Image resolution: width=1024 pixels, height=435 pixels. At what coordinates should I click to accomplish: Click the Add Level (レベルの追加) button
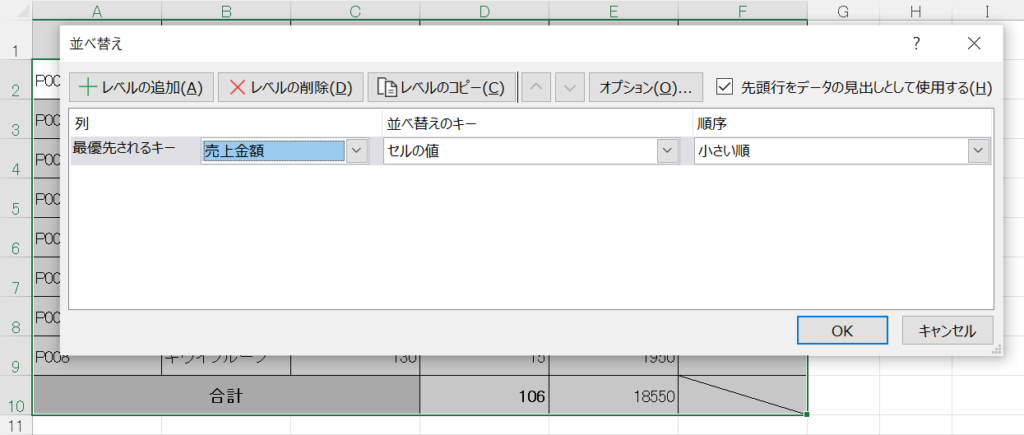(141, 87)
